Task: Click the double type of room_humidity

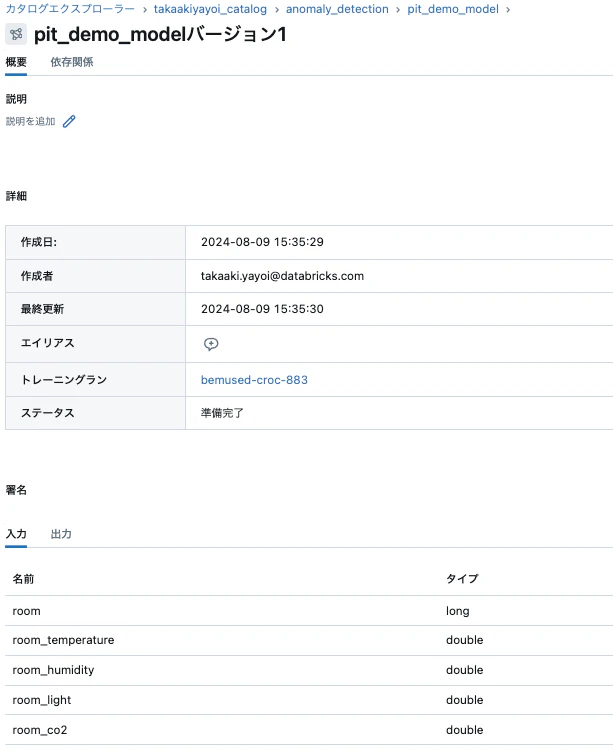Action: 465,670
